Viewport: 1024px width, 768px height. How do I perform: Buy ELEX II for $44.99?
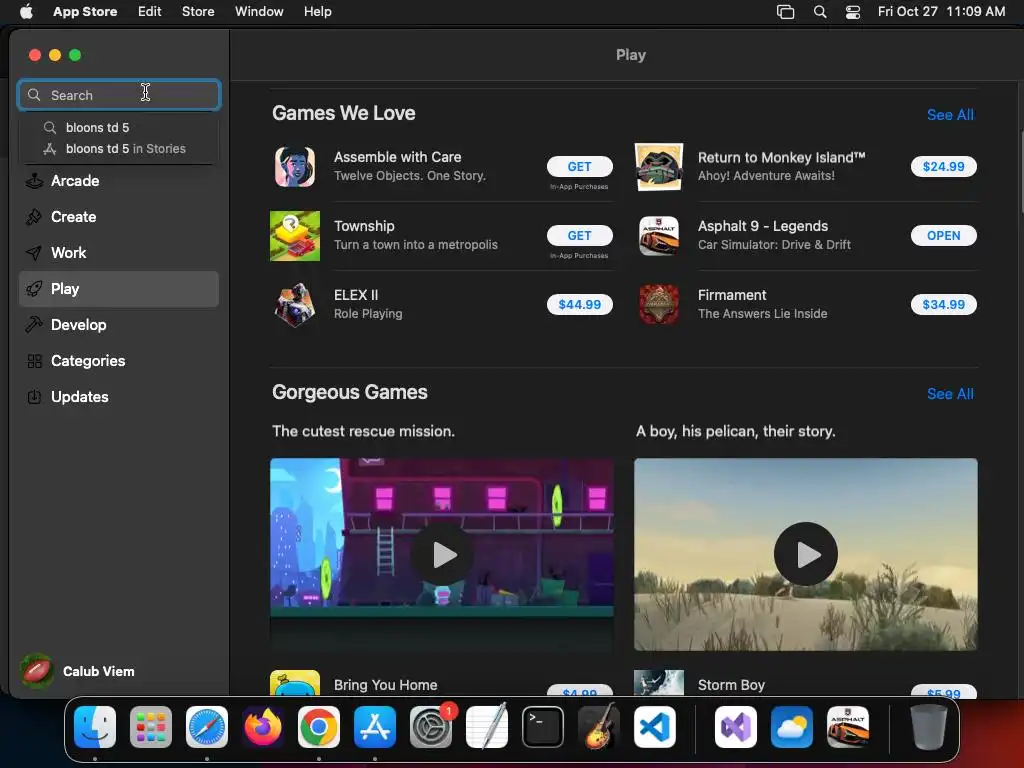click(579, 304)
